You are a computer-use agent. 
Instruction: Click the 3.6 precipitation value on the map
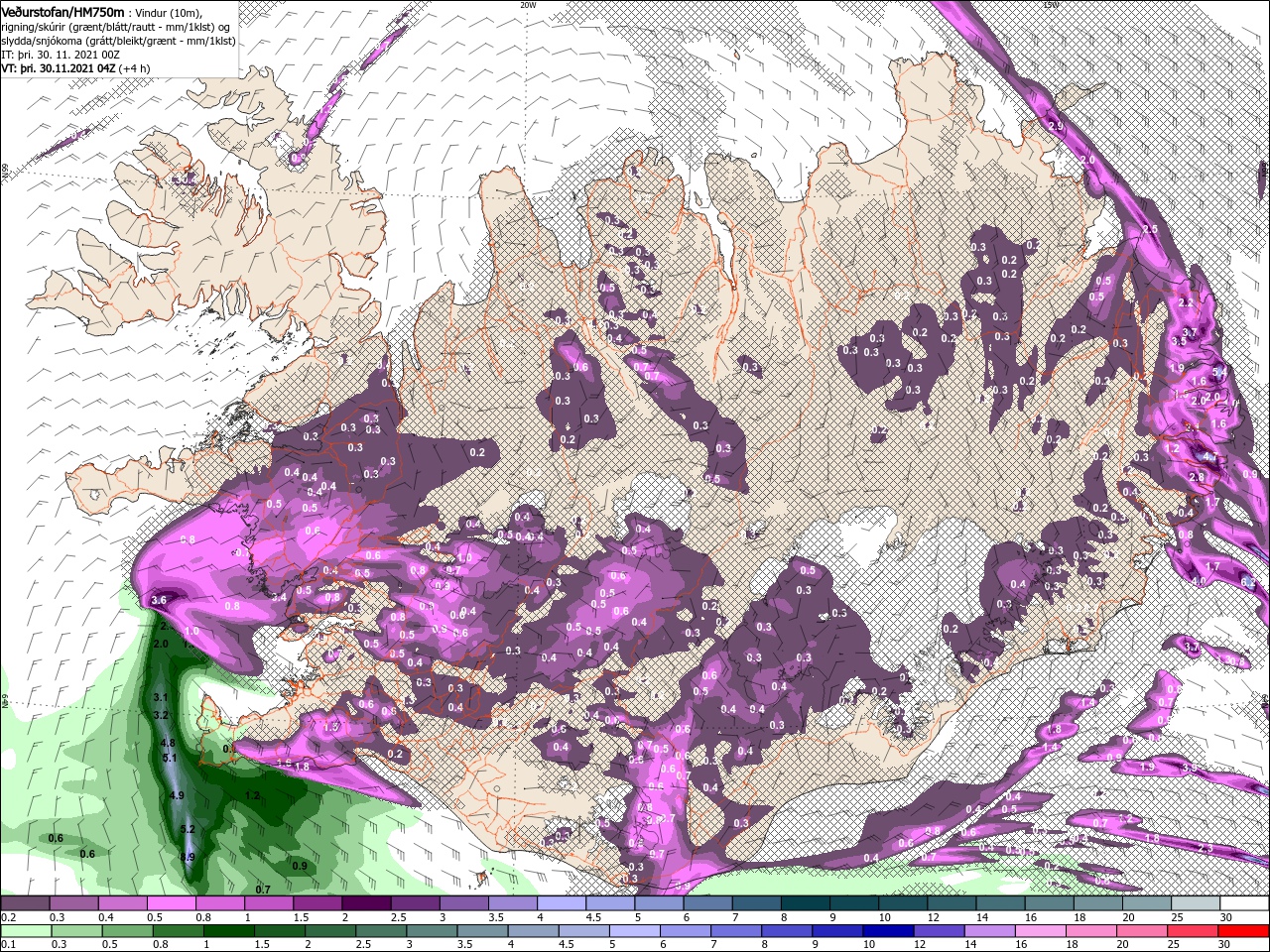160,601
